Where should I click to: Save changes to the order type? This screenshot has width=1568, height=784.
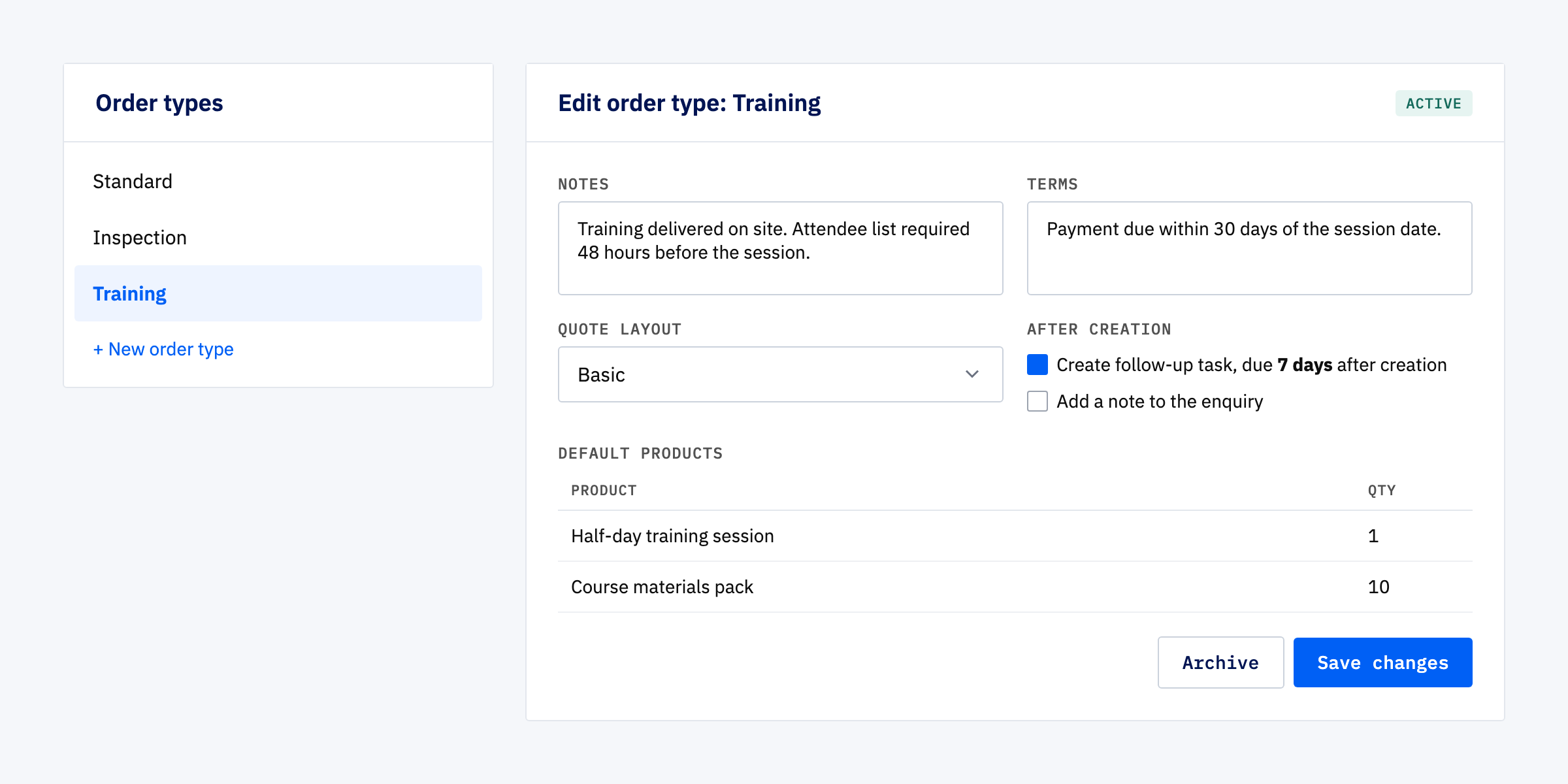pos(1382,662)
